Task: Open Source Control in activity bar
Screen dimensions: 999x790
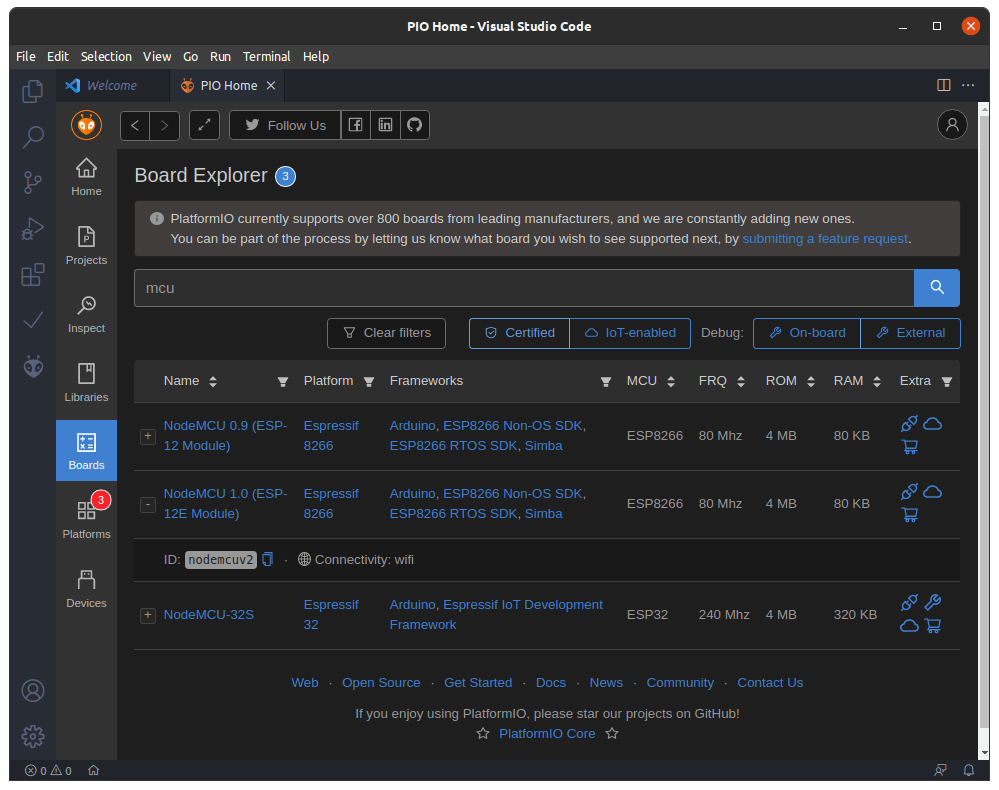Action: pos(32,182)
